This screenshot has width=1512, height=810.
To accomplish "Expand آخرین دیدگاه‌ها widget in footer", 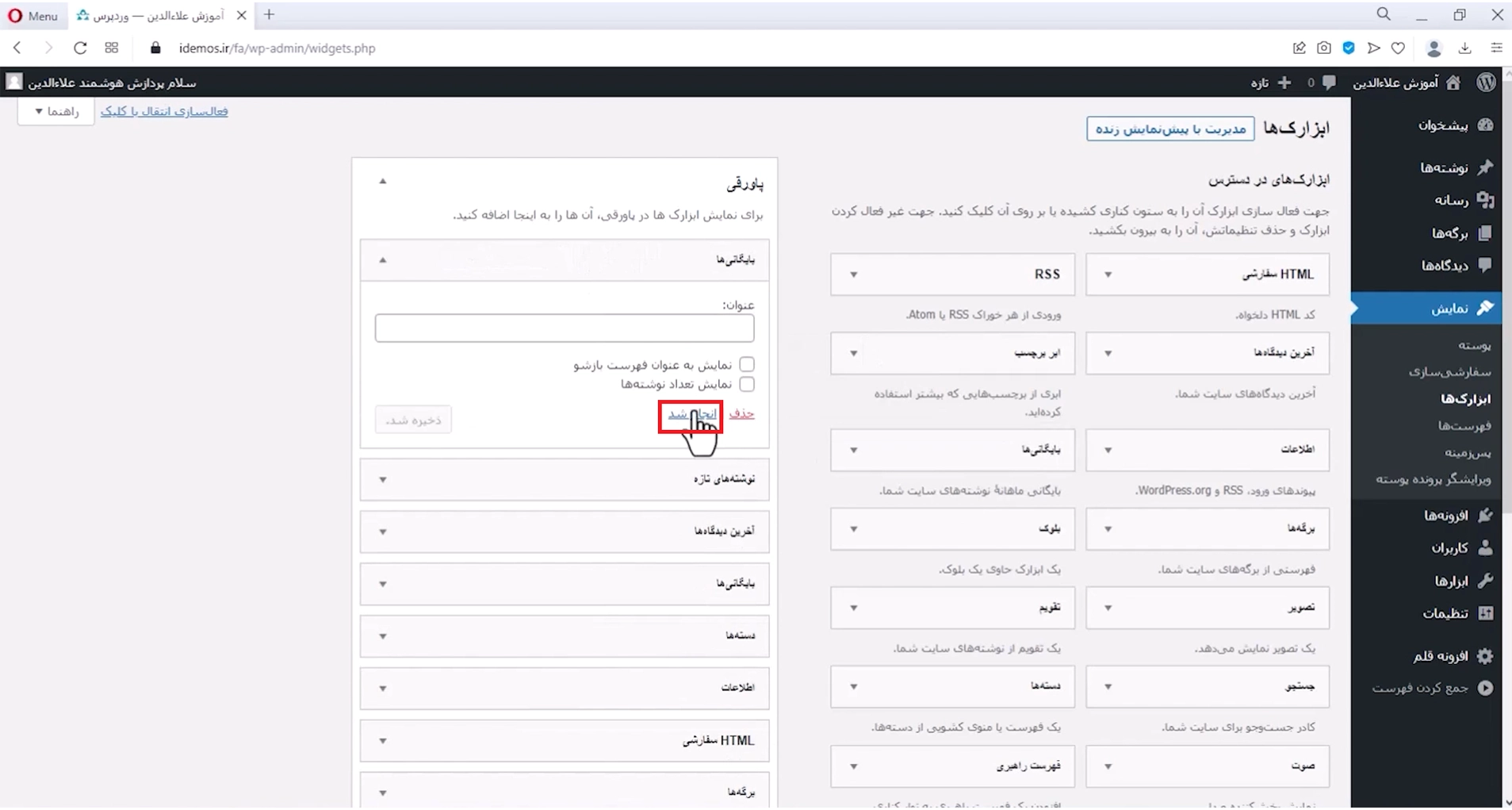I will coord(383,532).
